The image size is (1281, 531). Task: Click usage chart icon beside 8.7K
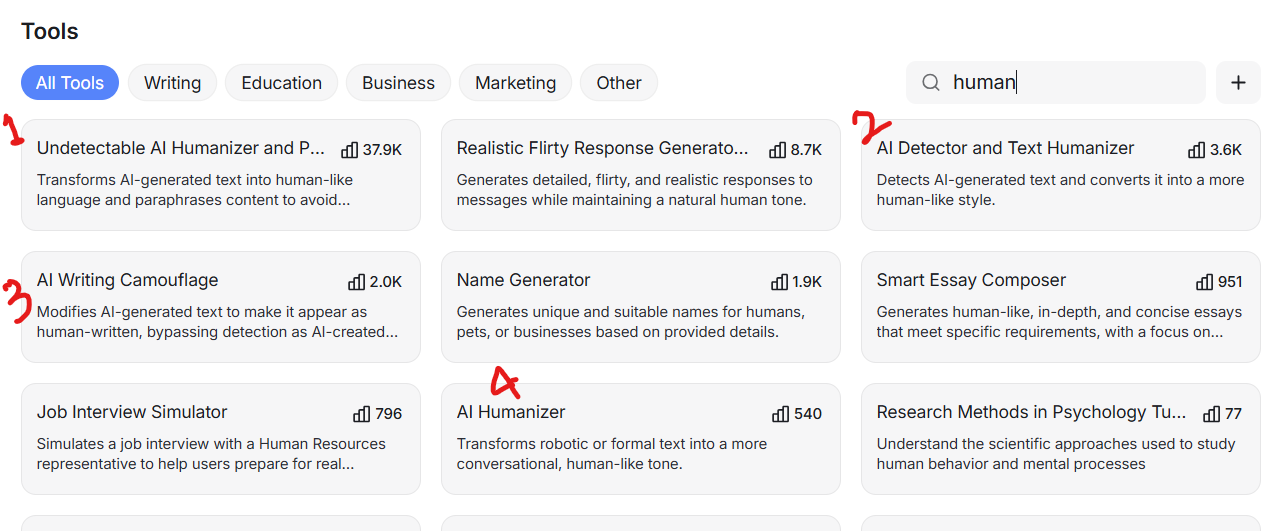[777, 150]
